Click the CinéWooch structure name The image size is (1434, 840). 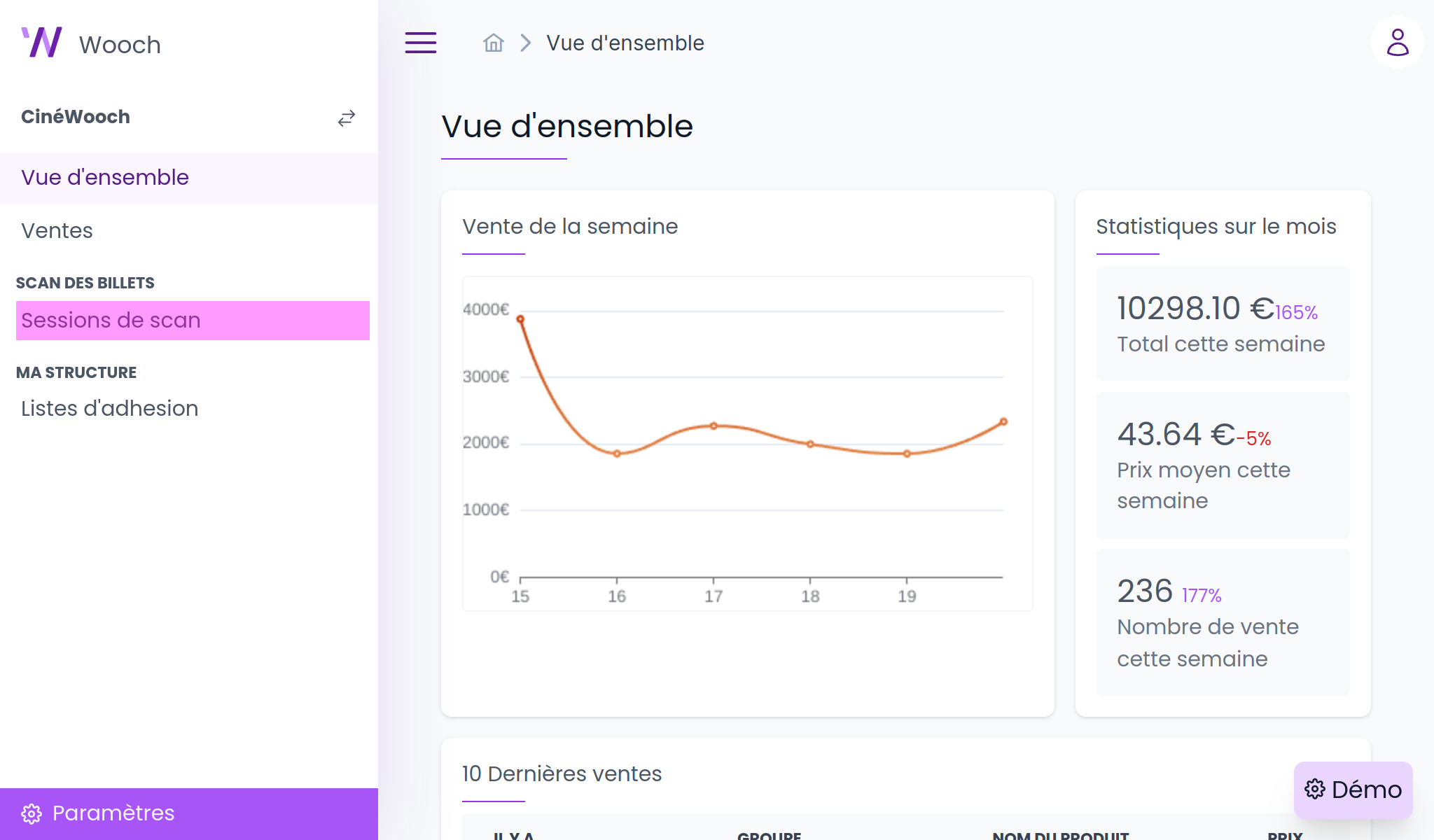76,117
